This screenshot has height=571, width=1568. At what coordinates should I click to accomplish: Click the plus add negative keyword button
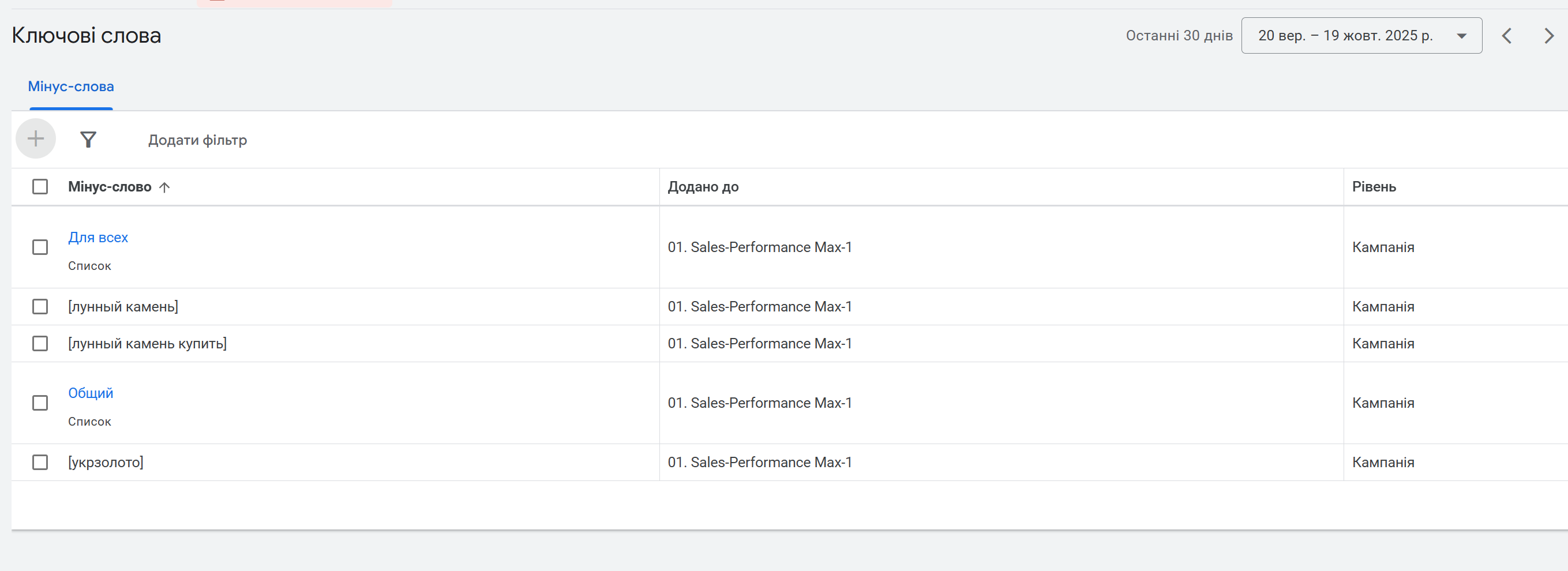click(36, 139)
